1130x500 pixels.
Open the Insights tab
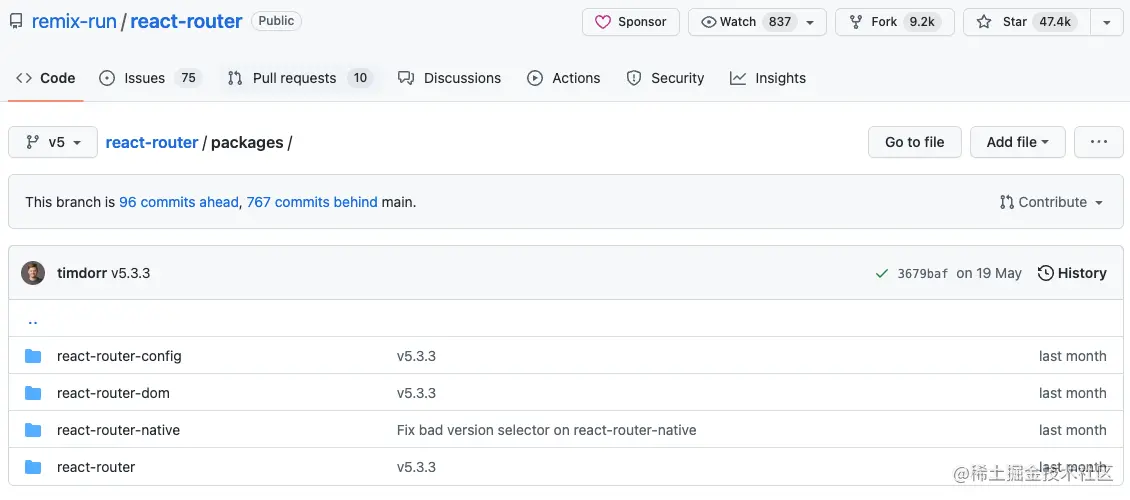point(768,78)
